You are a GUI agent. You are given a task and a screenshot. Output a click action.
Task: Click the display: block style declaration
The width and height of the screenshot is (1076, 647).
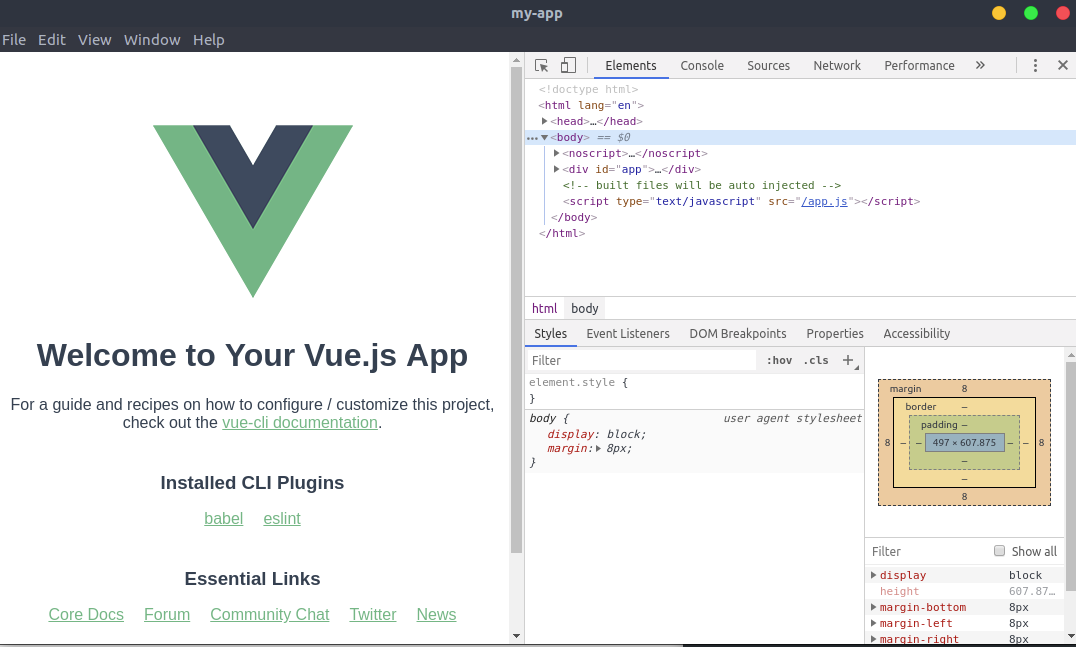click(596, 434)
